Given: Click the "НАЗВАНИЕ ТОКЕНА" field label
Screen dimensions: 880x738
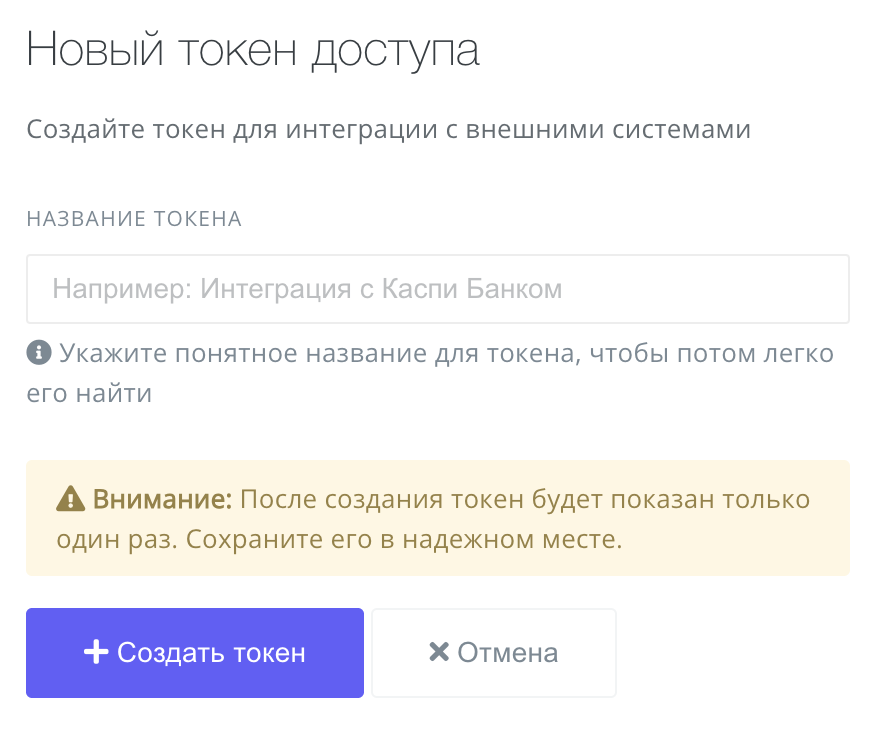Looking at the screenshot, I should click(x=134, y=219).
